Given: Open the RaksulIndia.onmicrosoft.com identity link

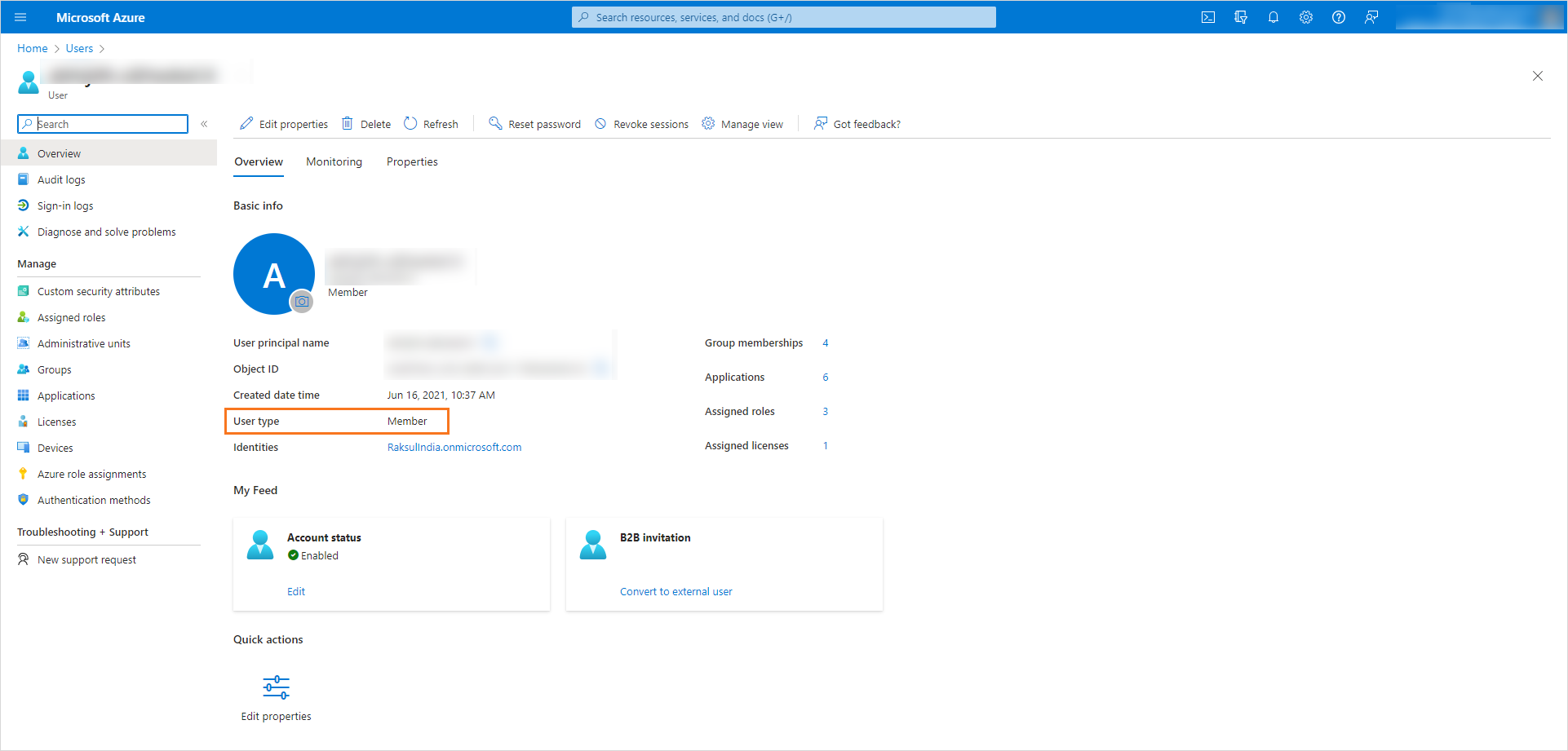Looking at the screenshot, I should tap(454, 447).
